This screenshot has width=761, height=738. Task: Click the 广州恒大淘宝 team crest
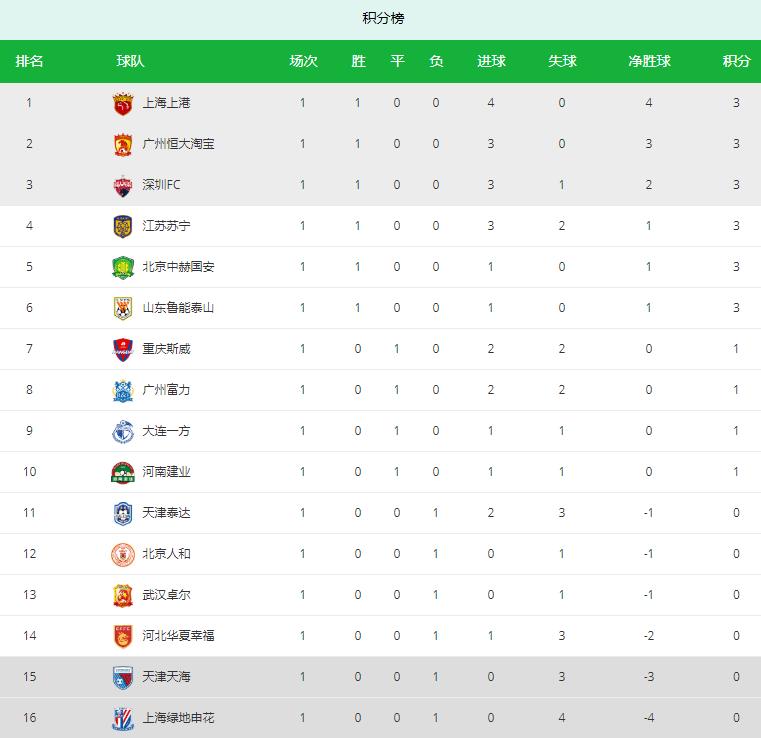tap(122, 144)
